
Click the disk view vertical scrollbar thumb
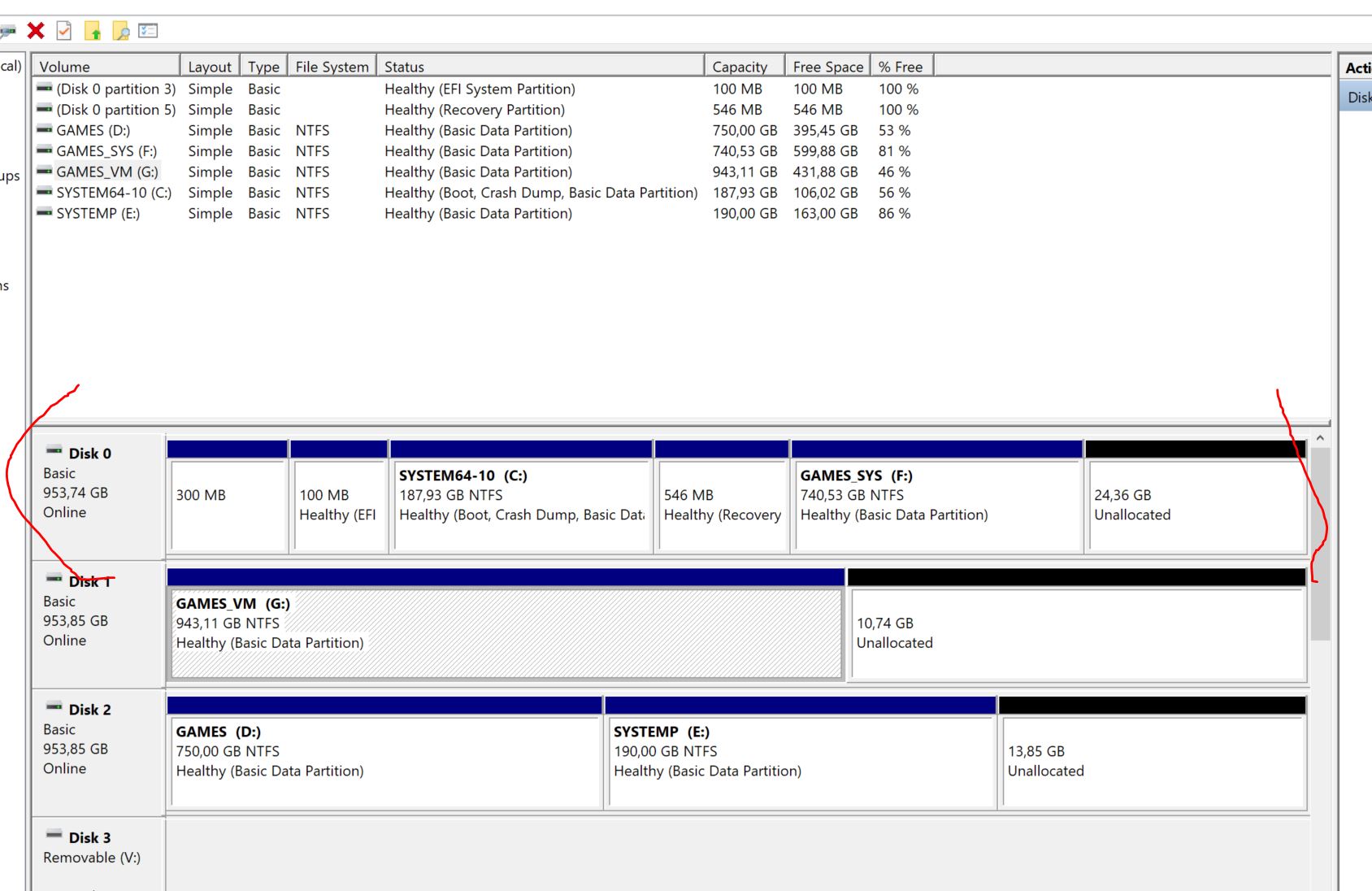click(1320, 543)
